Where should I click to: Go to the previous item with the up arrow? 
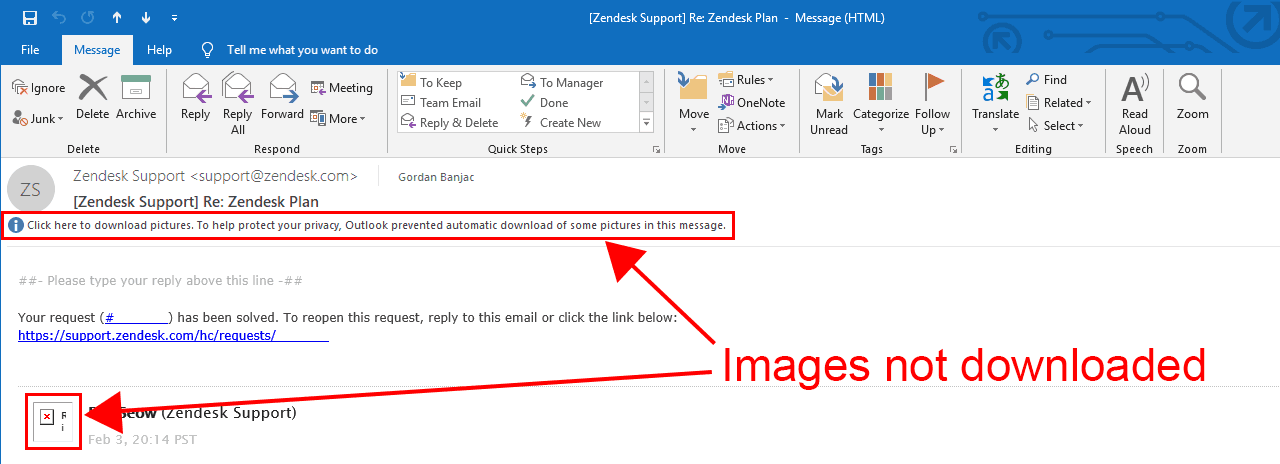(117, 18)
